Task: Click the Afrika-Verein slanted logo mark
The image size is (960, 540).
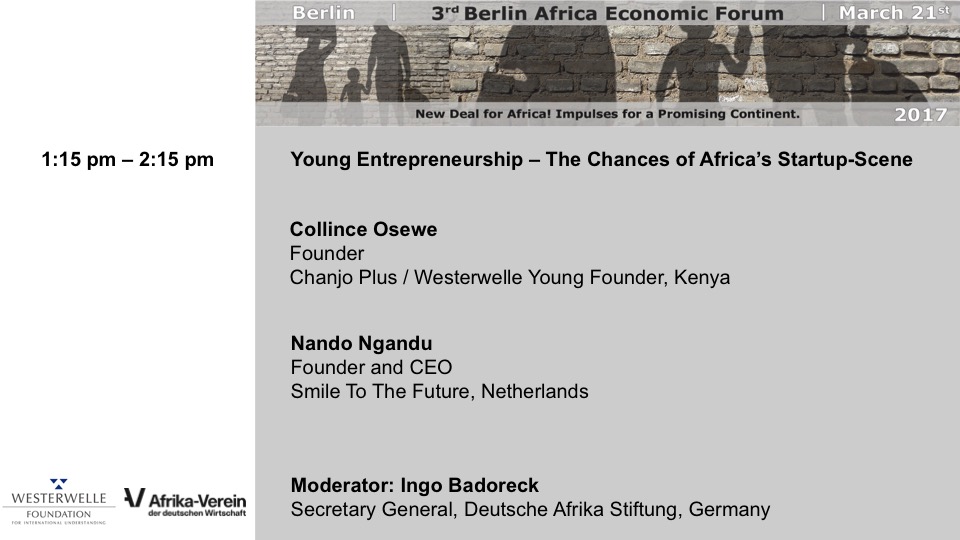Action: [134, 498]
